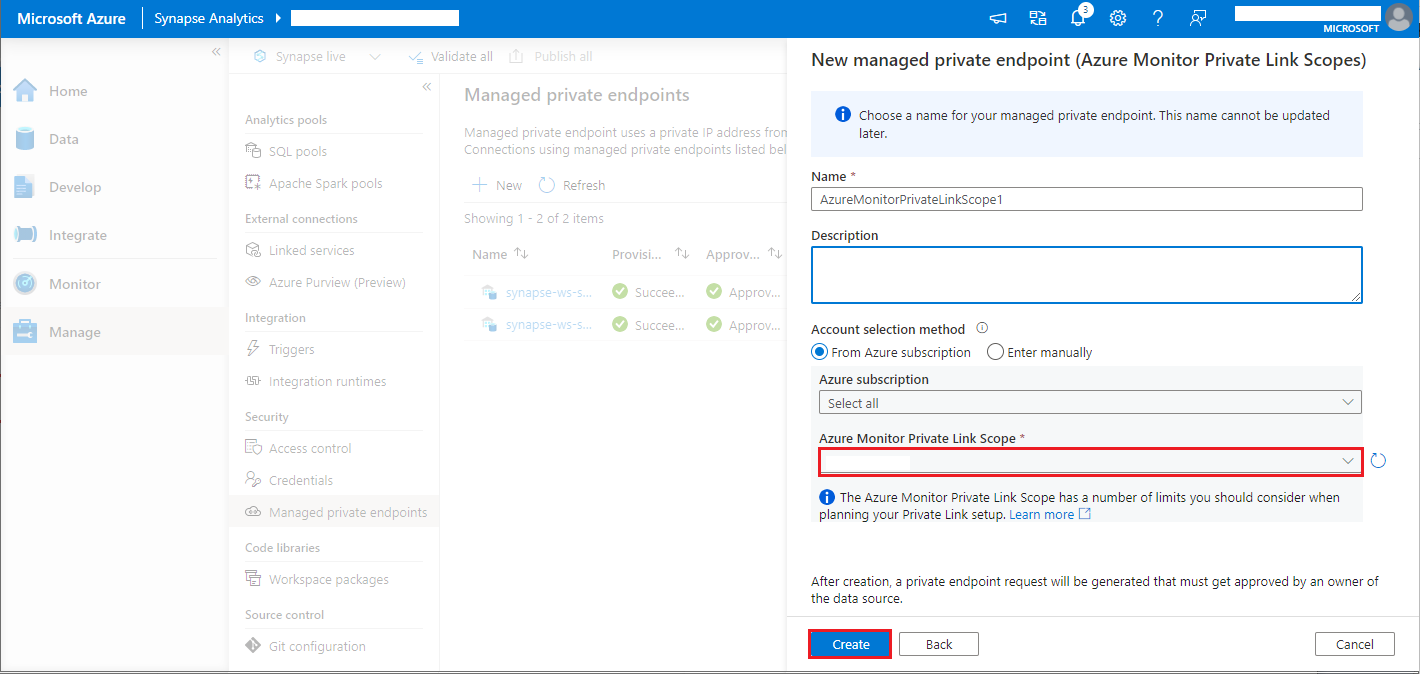Select the Enter manually radio button
This screenshot has height=674, width=1420.
[x=995, y=352]
